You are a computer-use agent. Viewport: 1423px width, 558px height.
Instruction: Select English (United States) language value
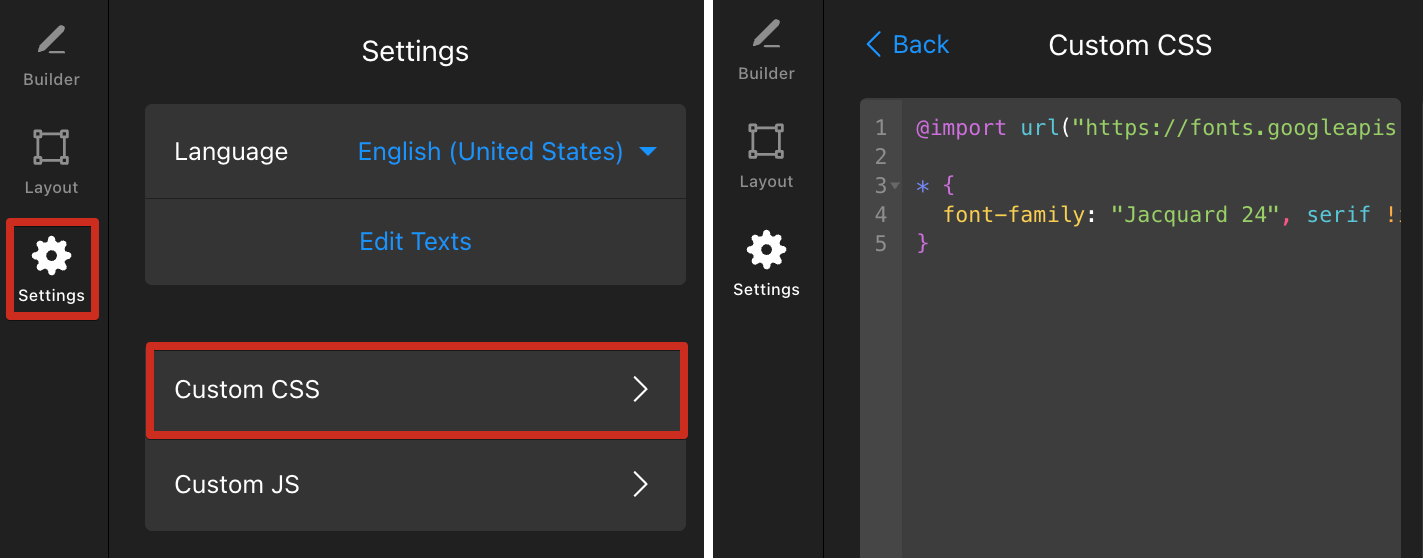point(490,152)
